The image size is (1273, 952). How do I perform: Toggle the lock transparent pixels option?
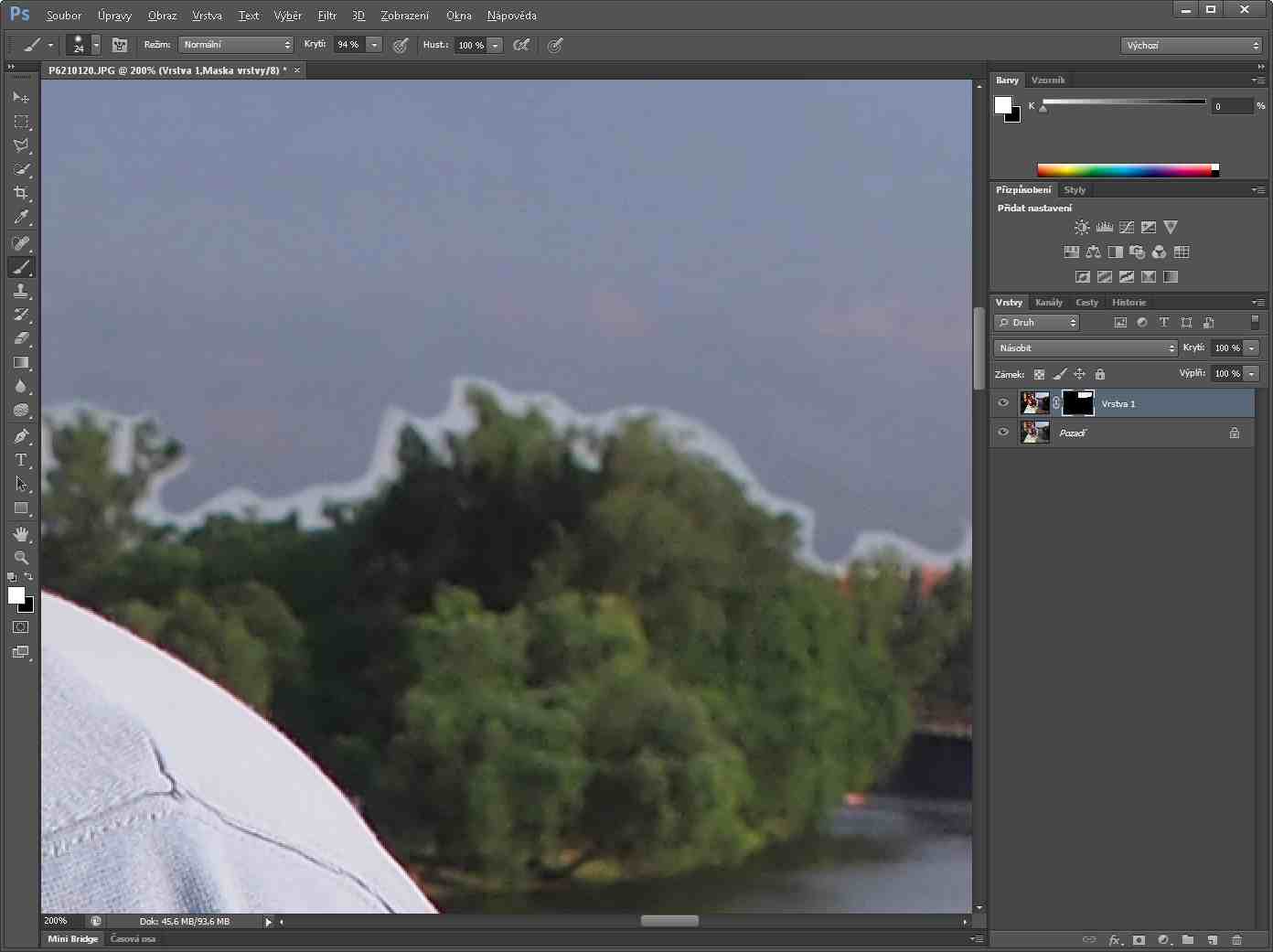coord(1039,374)
